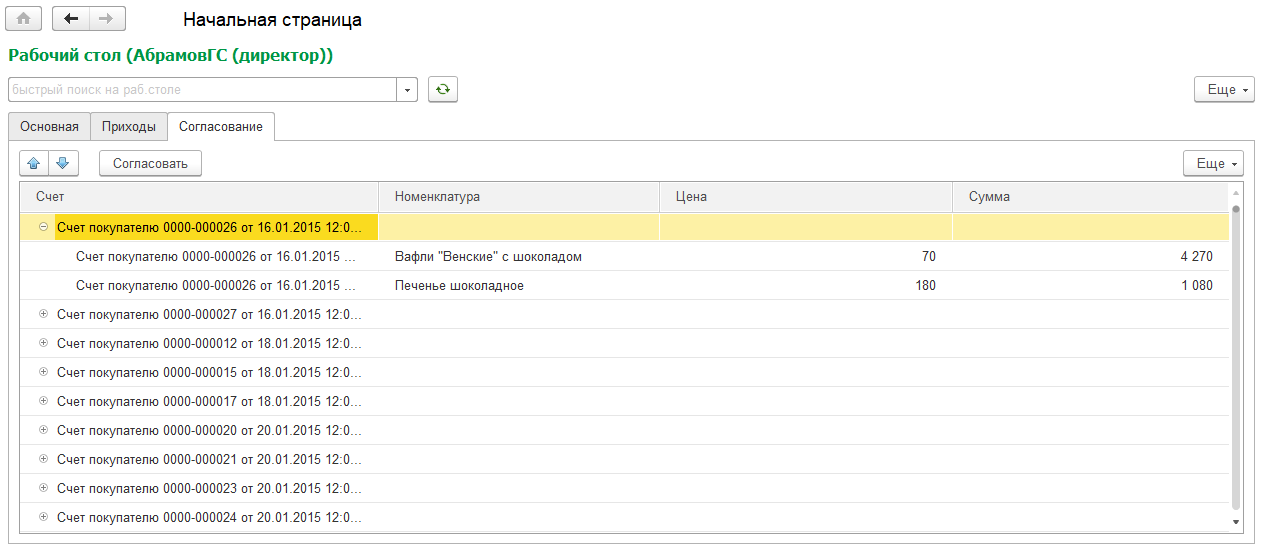Expand invoice 0000-000012 row
This screenshot has height=549, width=1261.
(43, 343)
